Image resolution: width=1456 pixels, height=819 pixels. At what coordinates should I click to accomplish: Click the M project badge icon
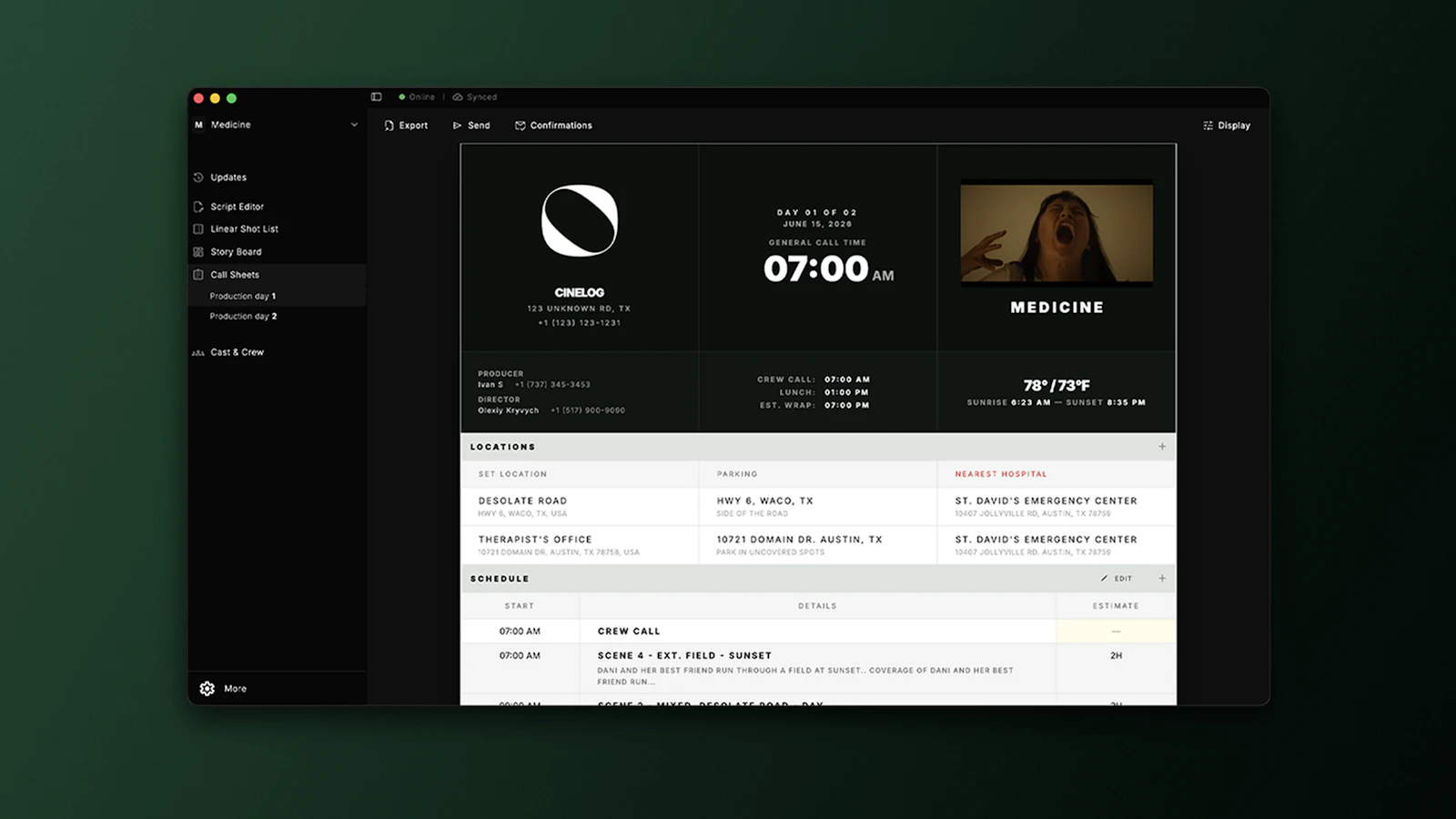[x=198, y=125]
